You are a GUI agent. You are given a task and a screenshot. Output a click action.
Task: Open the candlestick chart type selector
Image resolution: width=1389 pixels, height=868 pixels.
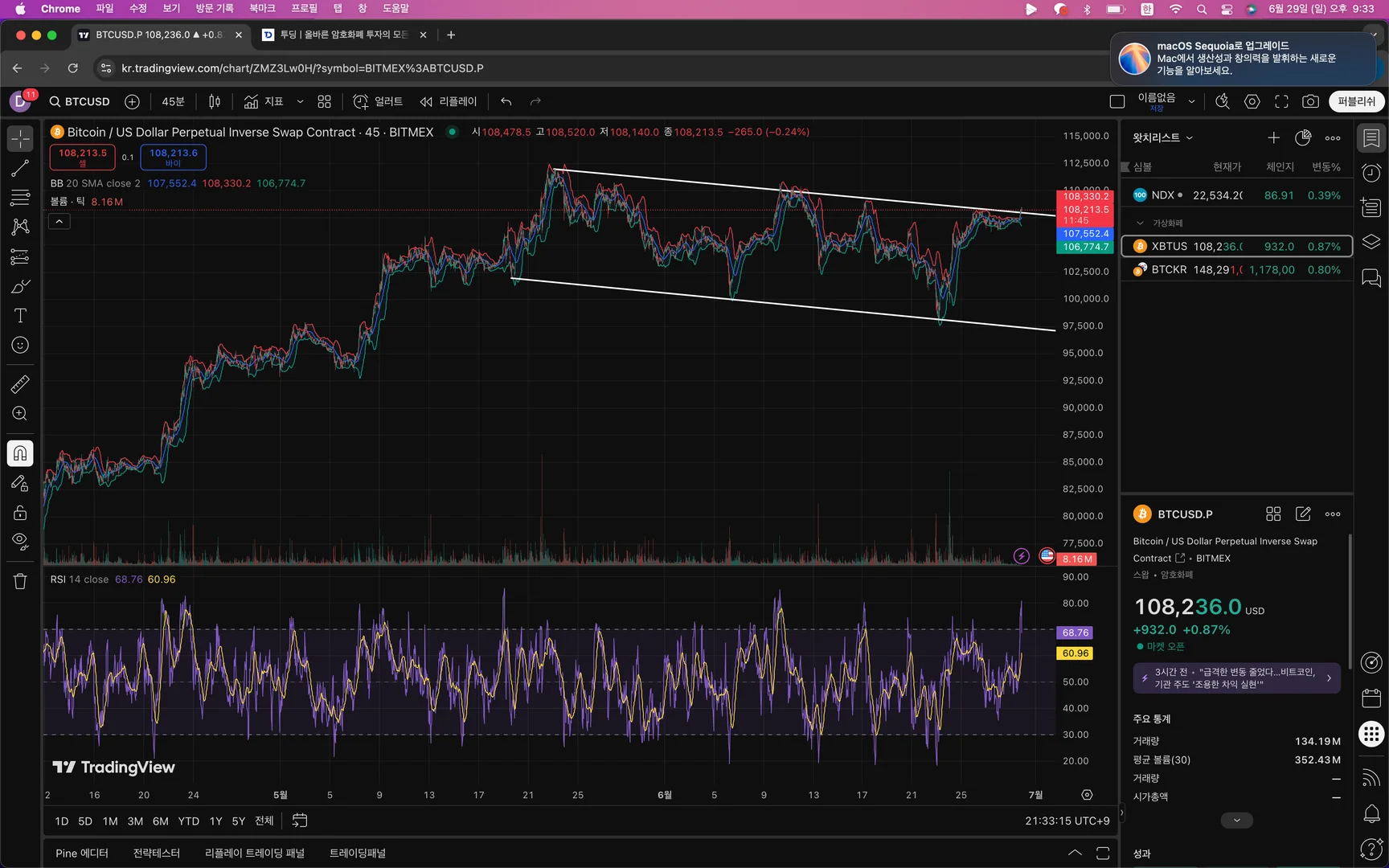(x=215, y=101)
